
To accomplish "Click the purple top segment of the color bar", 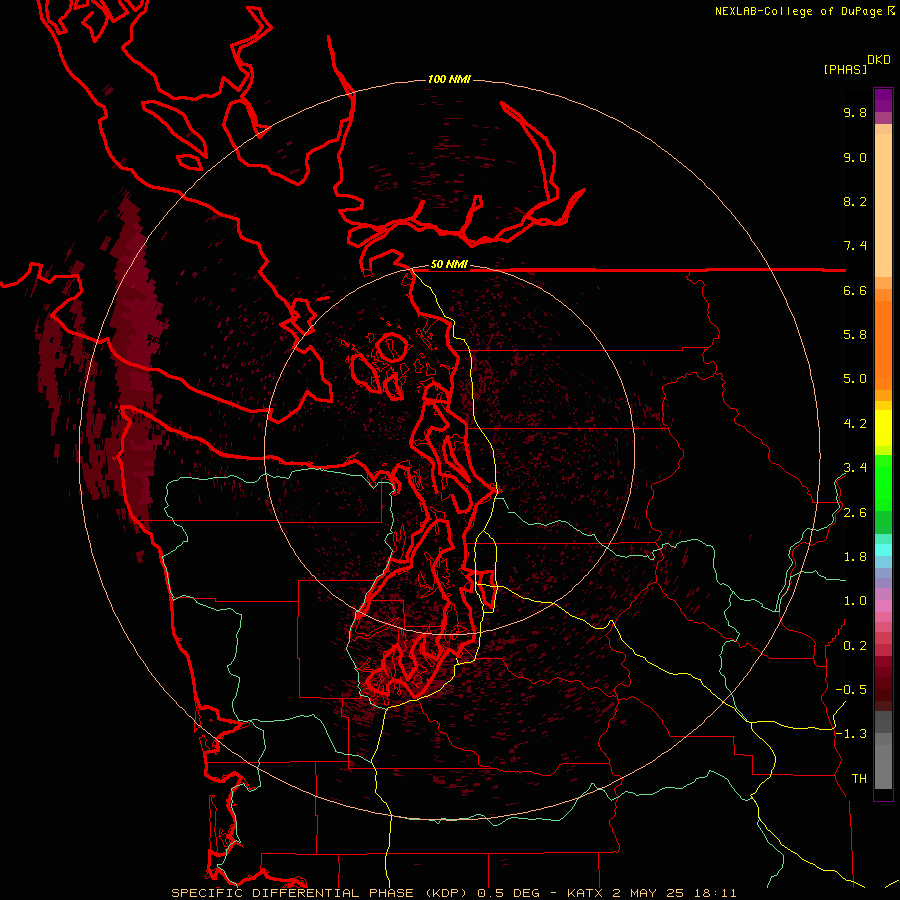I will tap(883, 100).
